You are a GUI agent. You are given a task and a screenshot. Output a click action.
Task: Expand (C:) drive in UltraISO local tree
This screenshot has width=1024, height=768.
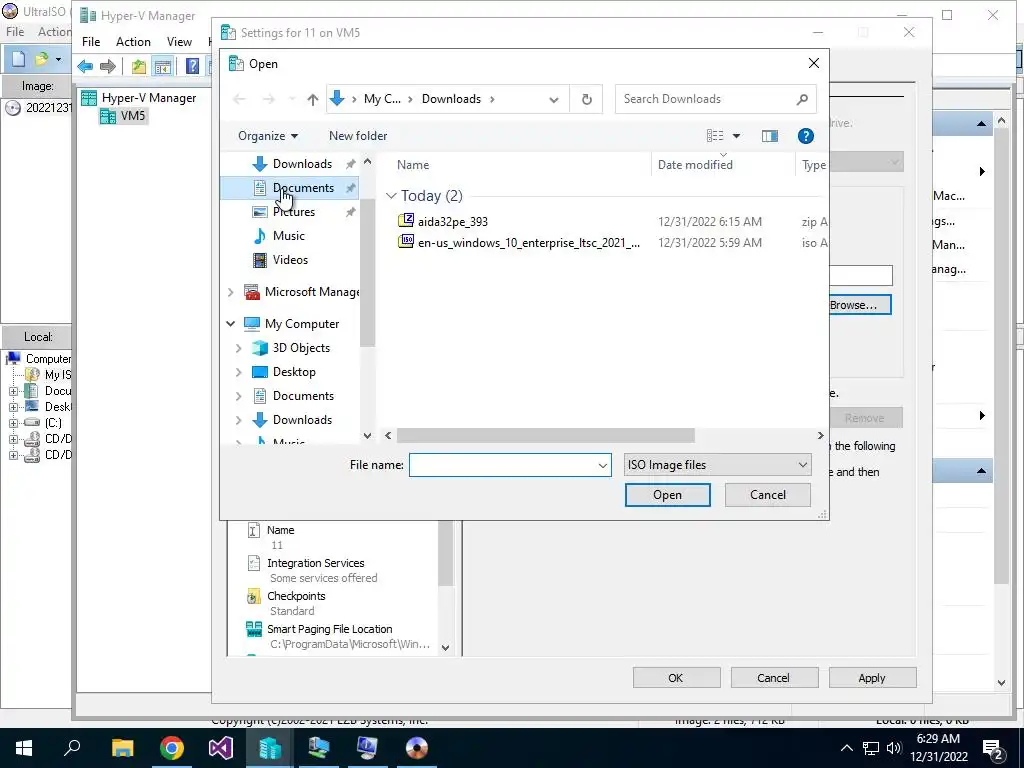13,423
